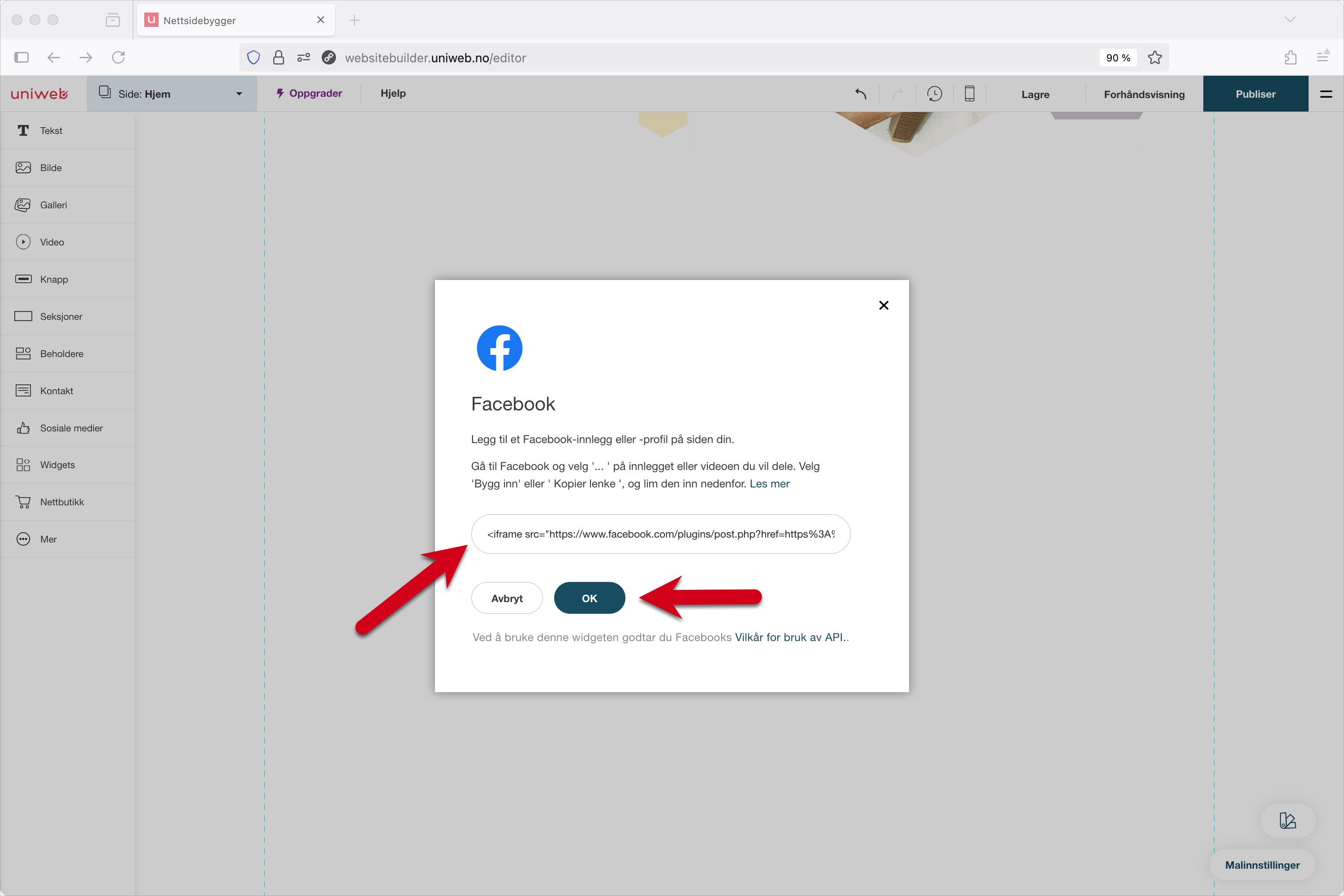The width and height of the screenshot is (1344, 896).
Task: Open the Mer options panel
Action: point(68,539)
